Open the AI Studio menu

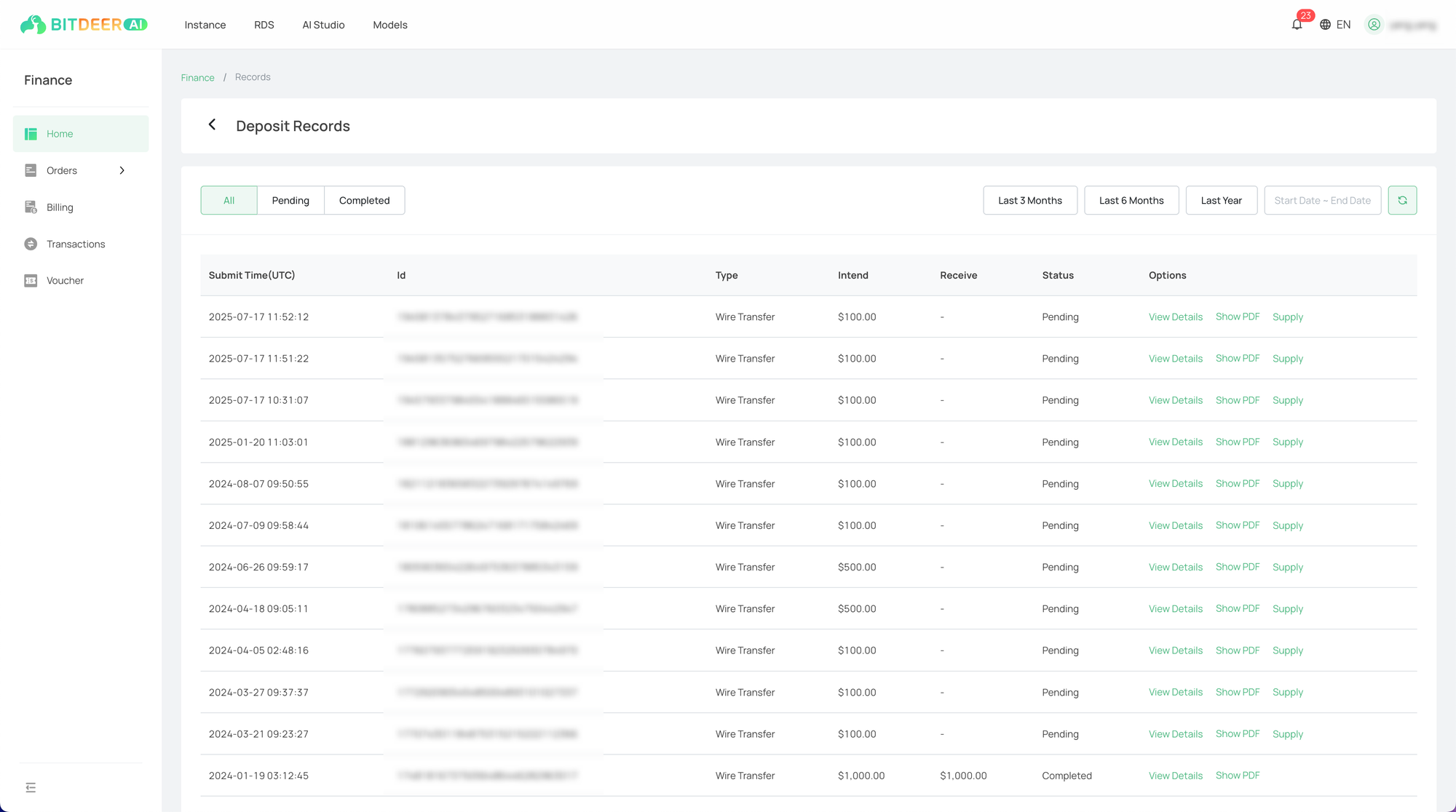click(x=323, y=25)
